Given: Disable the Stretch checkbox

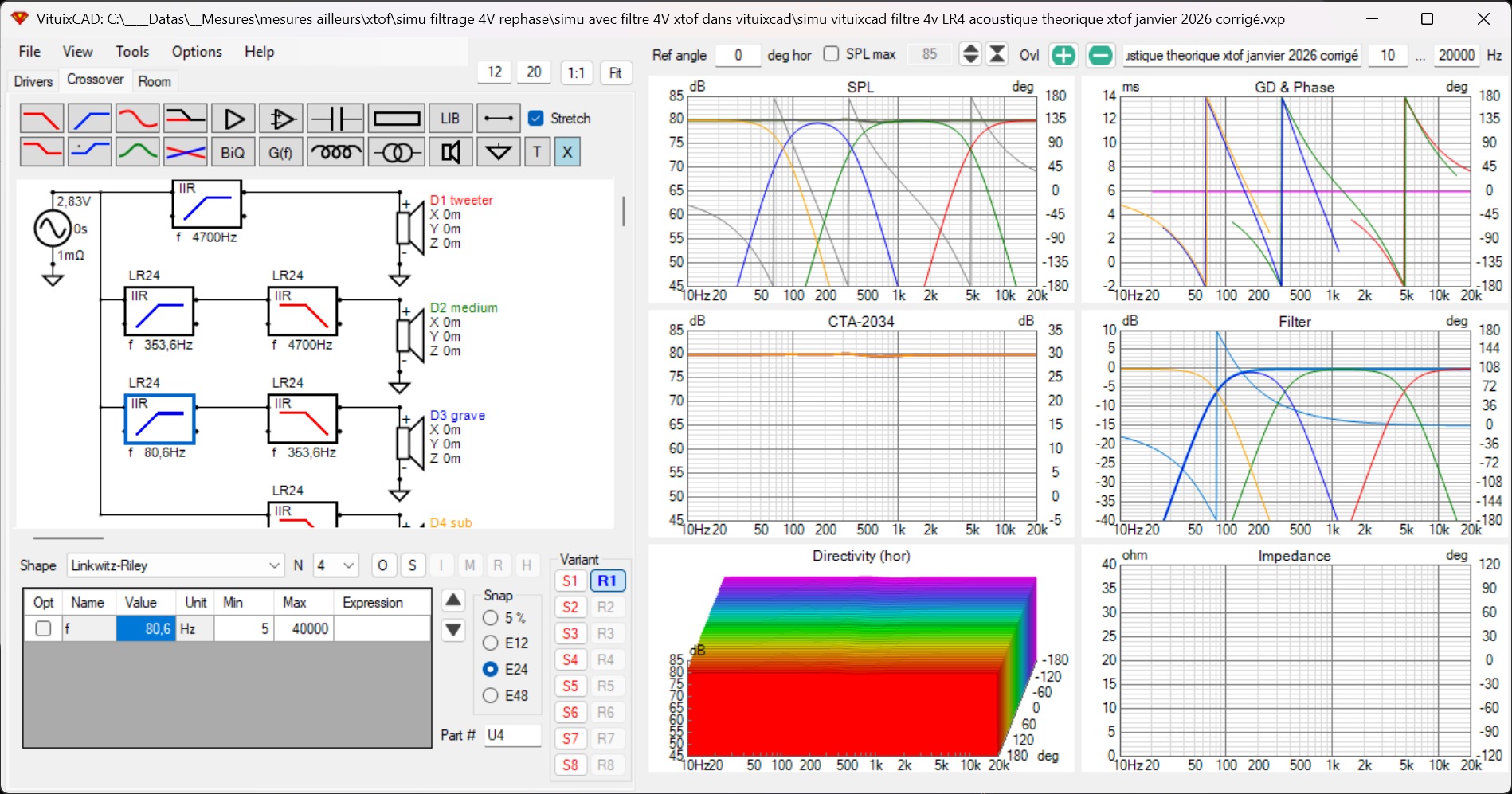Looking at the screenshot, I should (536, 118).
